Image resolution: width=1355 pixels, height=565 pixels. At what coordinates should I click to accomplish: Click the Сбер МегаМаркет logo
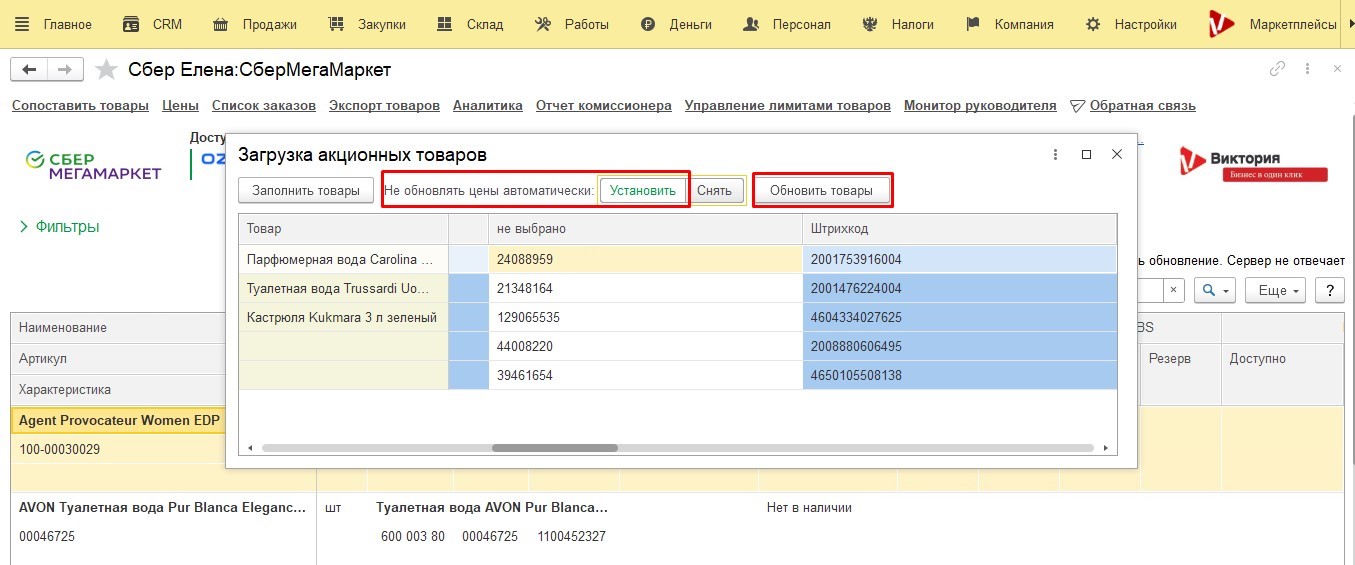93,165
